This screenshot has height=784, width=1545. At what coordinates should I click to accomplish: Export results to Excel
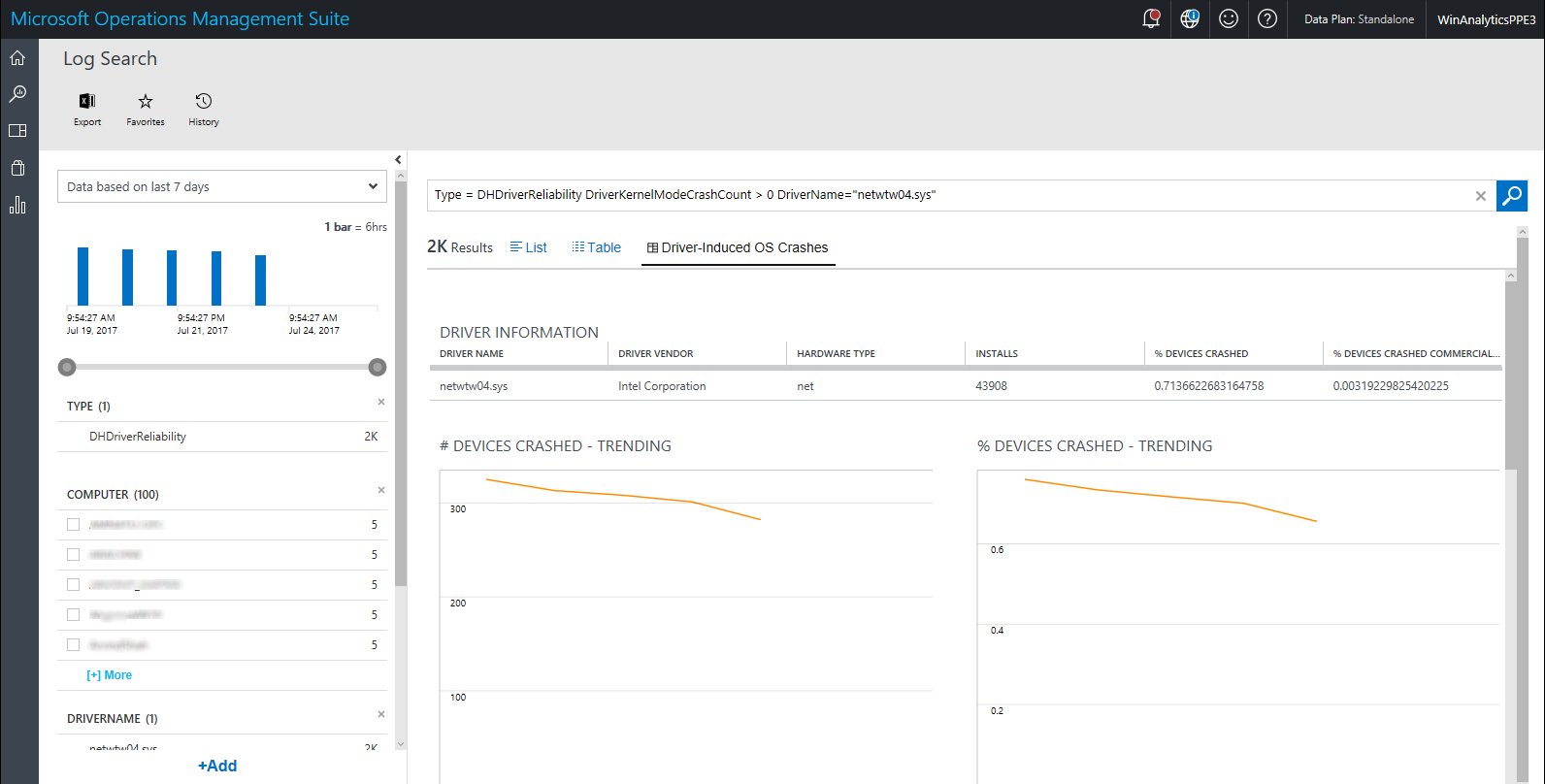click(x=87, y=108)
